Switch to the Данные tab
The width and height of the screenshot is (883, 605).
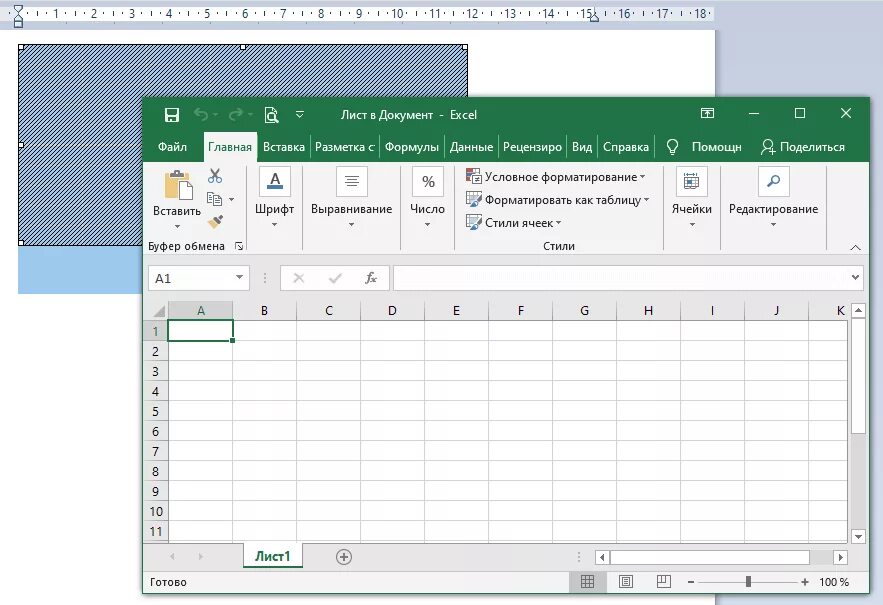(x=471, y=147)
